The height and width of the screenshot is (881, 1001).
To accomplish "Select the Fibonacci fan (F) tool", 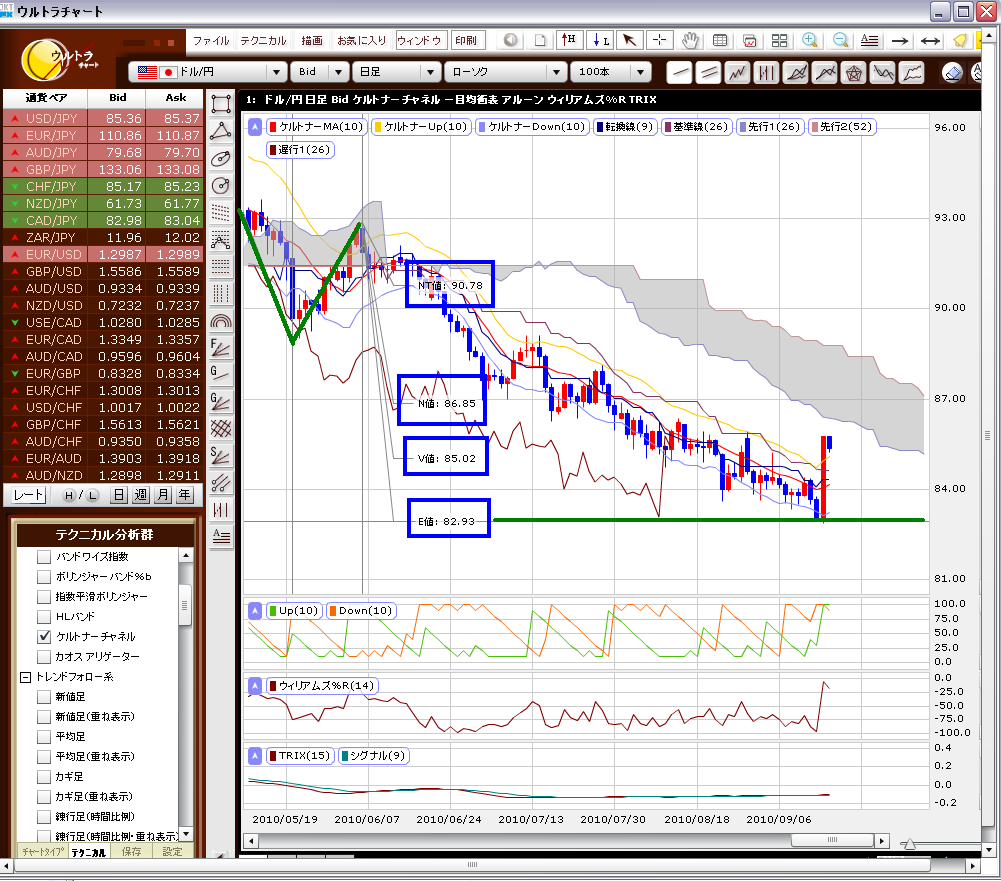I will pos(221,348).
